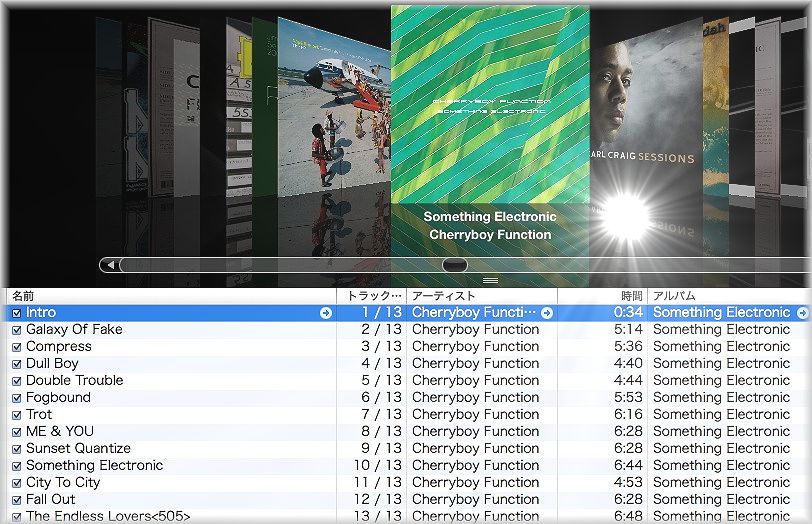Select the Compress track name
Image resolution: width=812 pixels, height=524 pixels.
(x=59, y=346)
